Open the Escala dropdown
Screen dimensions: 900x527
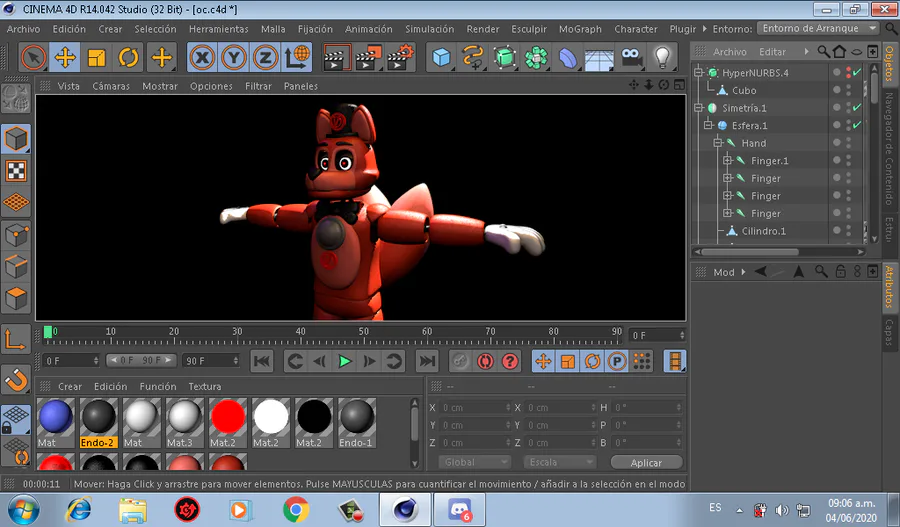(560, 462)
